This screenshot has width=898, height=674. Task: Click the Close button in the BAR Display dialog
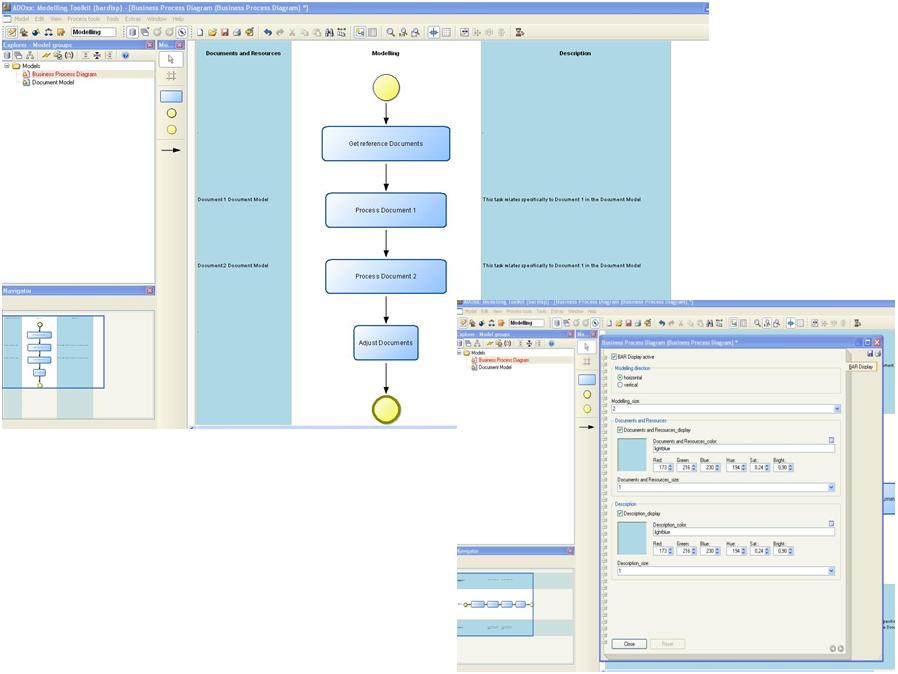click(x=629, y=644)
